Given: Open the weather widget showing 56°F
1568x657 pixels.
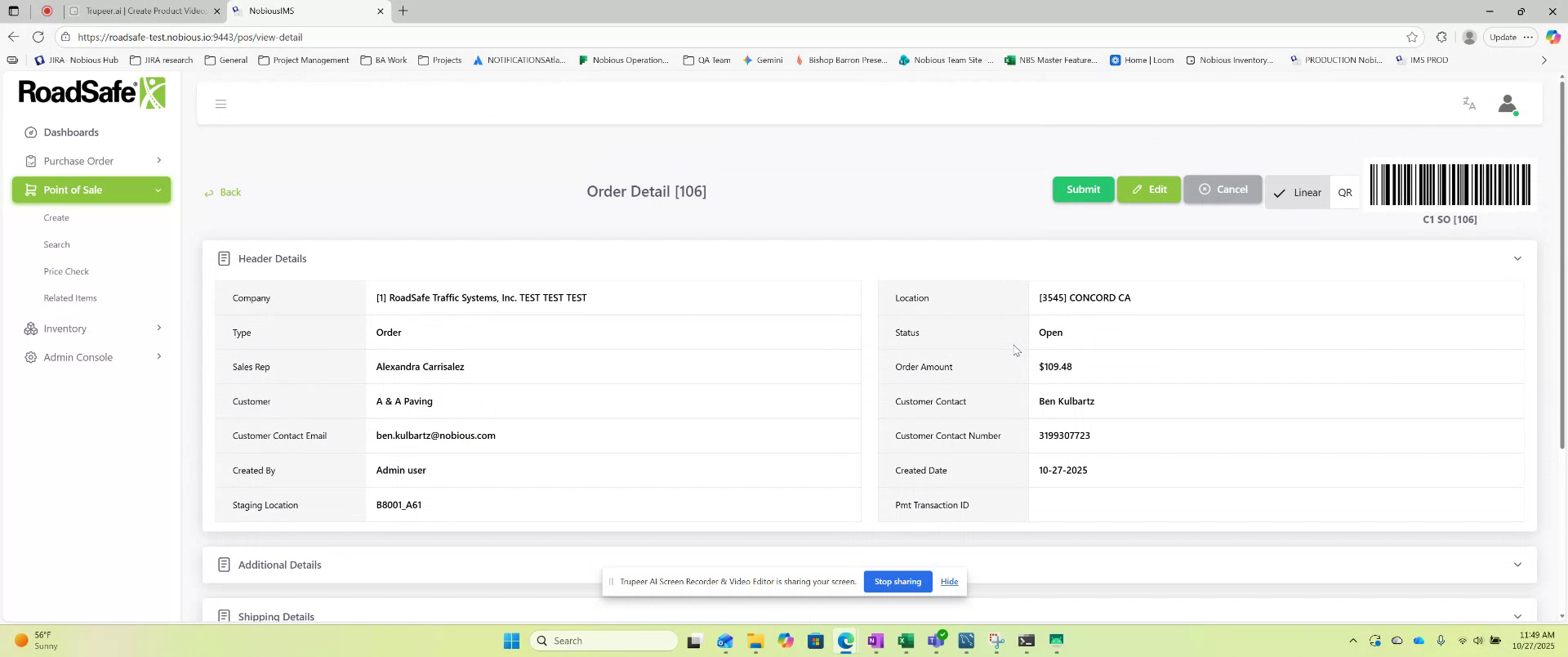Looking at the screenshot, I should 37,641.
